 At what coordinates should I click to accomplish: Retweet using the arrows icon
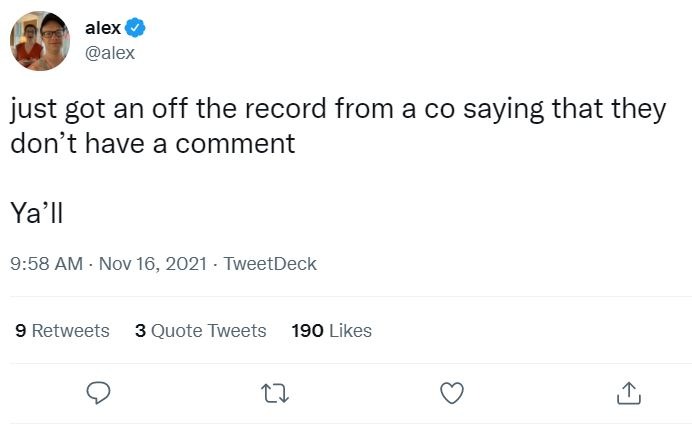click(275, 393)
